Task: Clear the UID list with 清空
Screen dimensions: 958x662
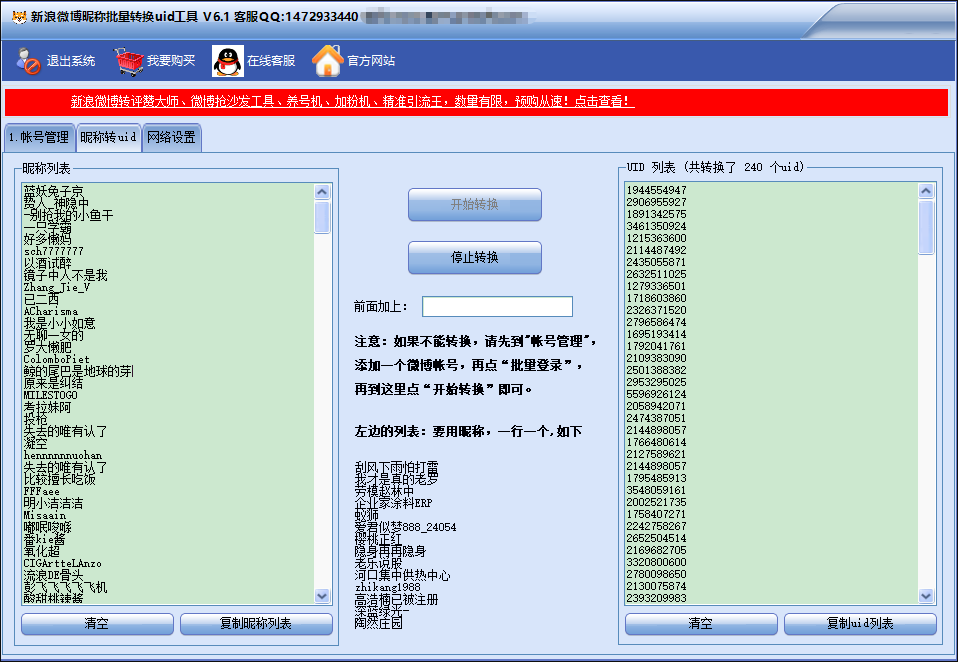Action: pyautogui.click(x=701, y=624)
